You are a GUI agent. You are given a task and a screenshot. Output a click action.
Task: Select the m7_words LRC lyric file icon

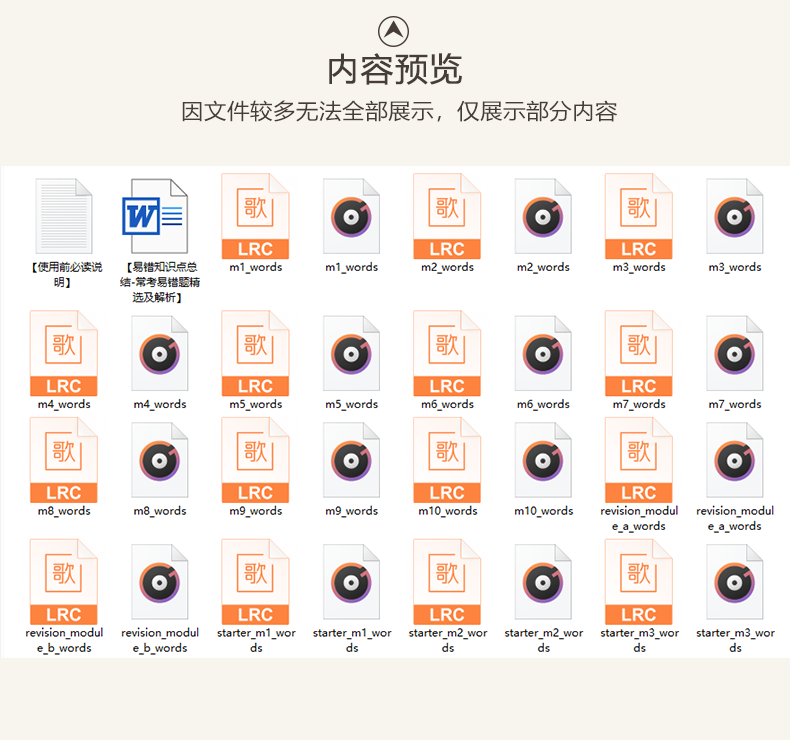click(x=638, y=353)
